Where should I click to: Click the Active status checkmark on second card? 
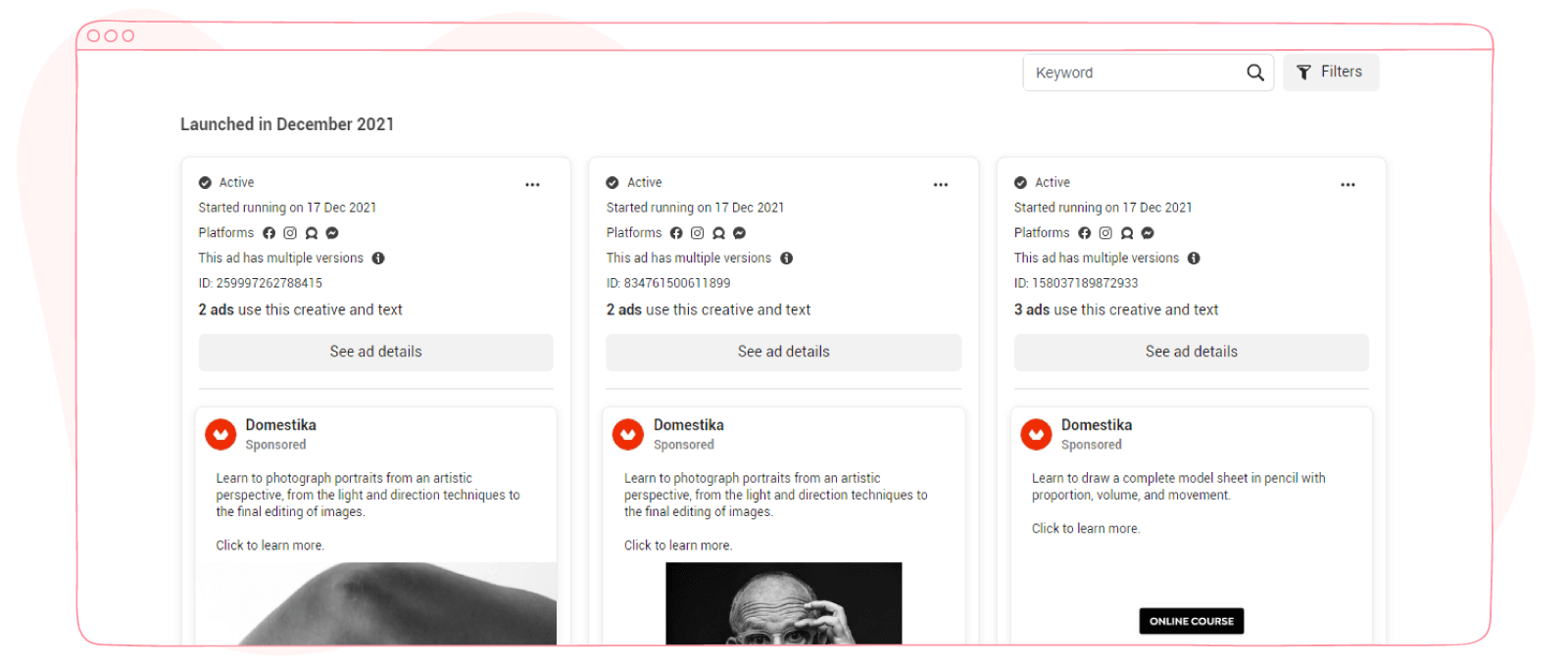tap(612, 182)
